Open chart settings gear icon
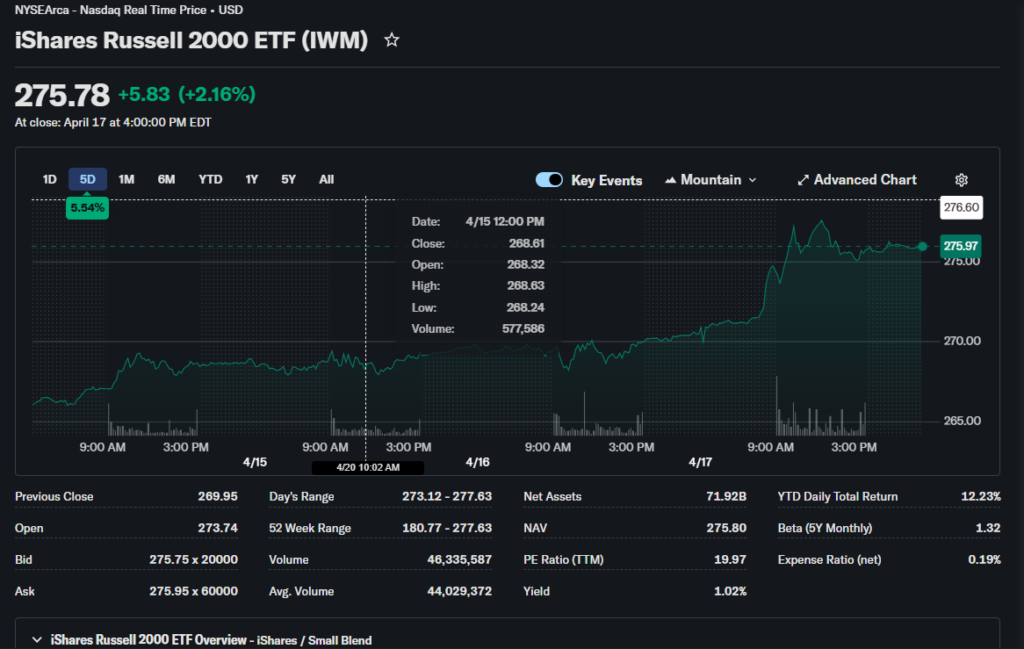This screenshot has height=649, width=1024. [961, 180]
